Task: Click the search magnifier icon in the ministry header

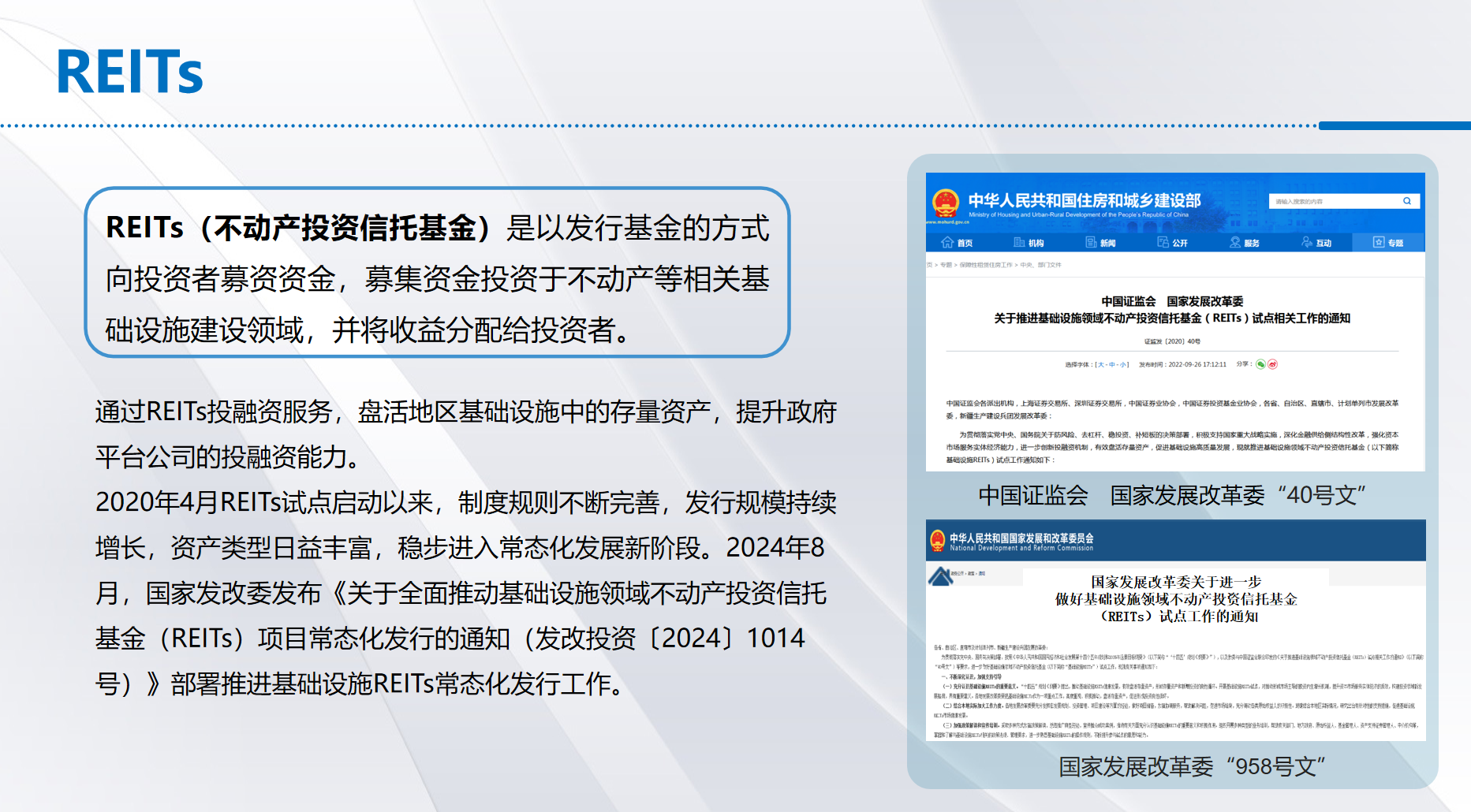Action: pos(1406,201)
